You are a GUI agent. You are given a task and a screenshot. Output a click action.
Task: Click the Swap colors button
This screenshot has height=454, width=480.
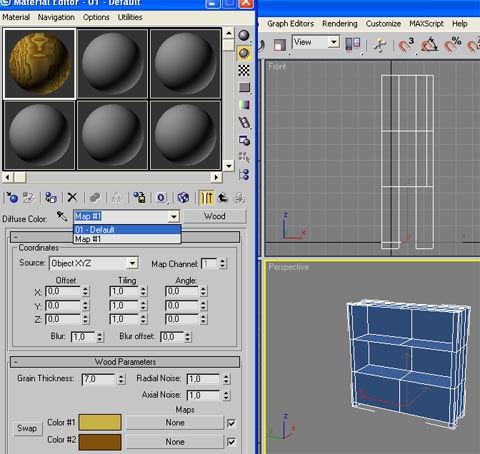point(28,428)
